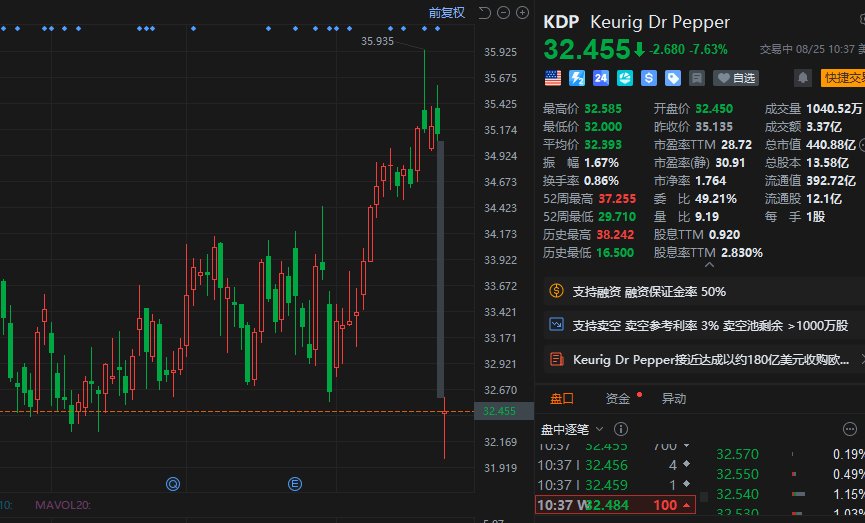Click the 历史最高 38.242 value
Viewport: 865px width, 523px height.
click(x=615, y=235)
